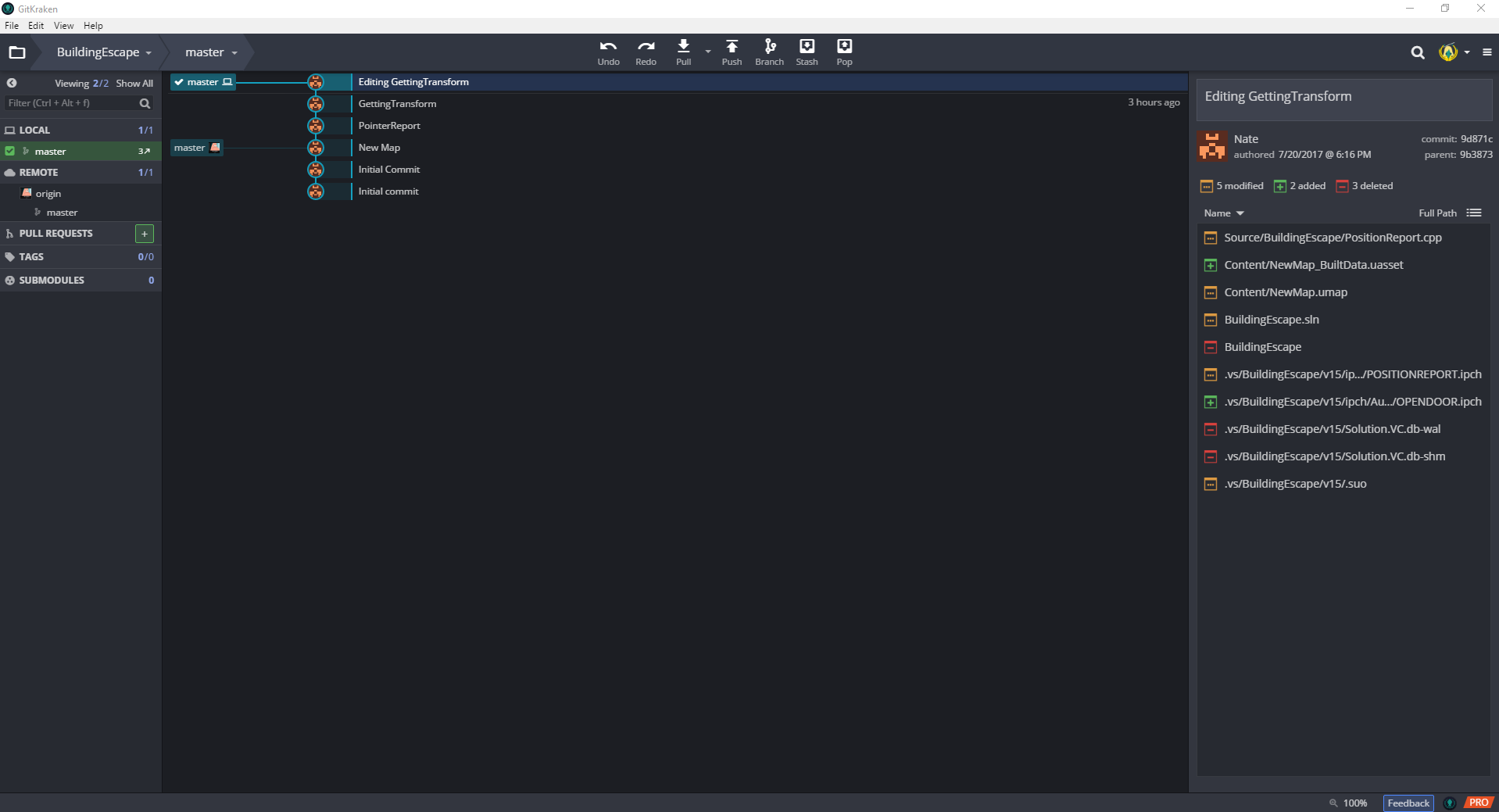Click the Show All link
This screenshot has width=1499, height=812.
(134, 83)
